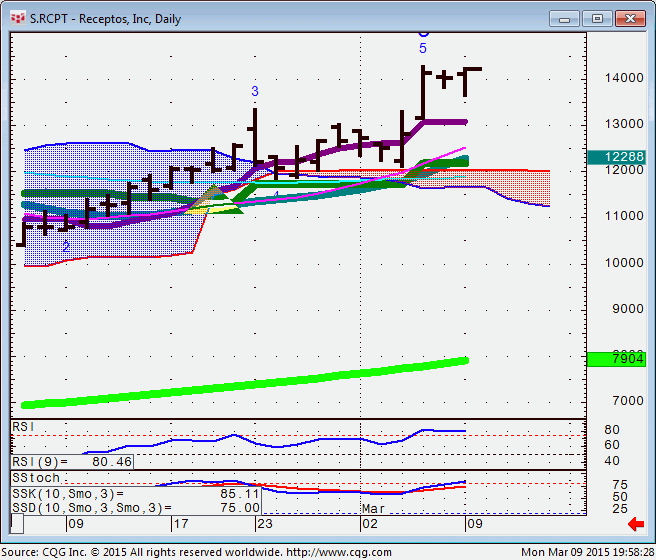Click the RSI study label
The width and height of the screenshot is (656, 560).
(x=23, y=427)
